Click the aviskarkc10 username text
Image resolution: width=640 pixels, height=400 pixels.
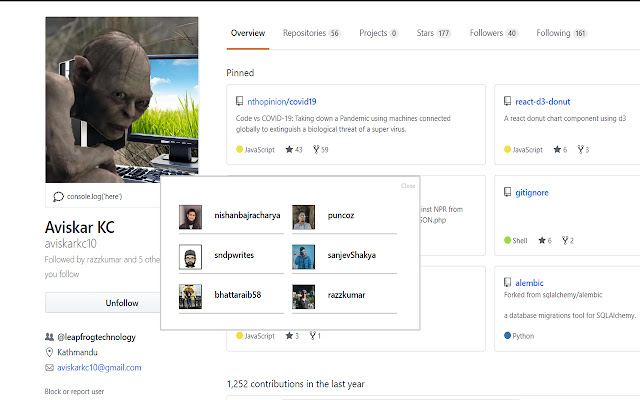pos(71,244)
